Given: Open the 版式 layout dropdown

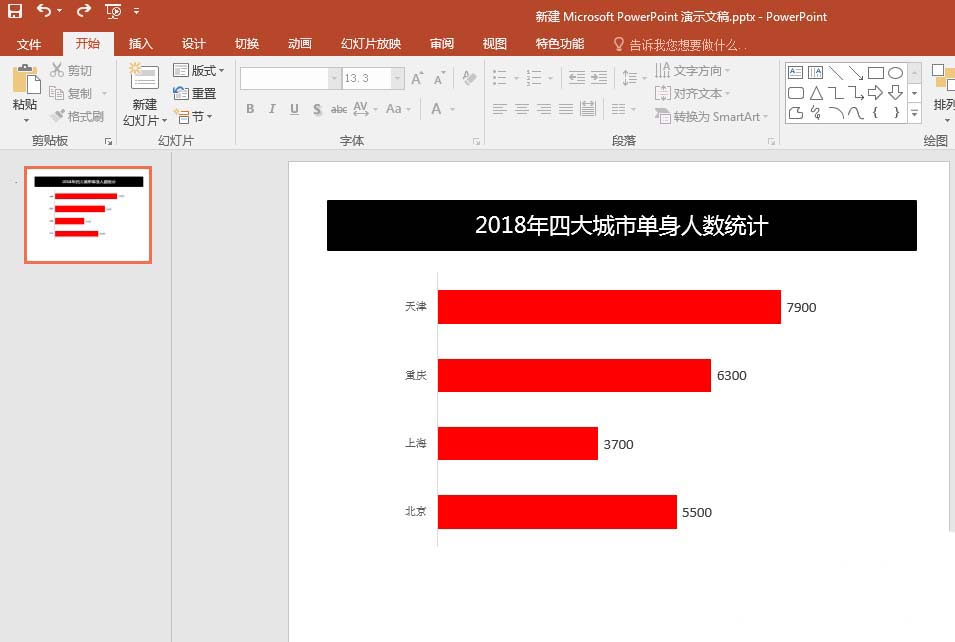Looking at the screenshot, I should [x=199, y=71].
